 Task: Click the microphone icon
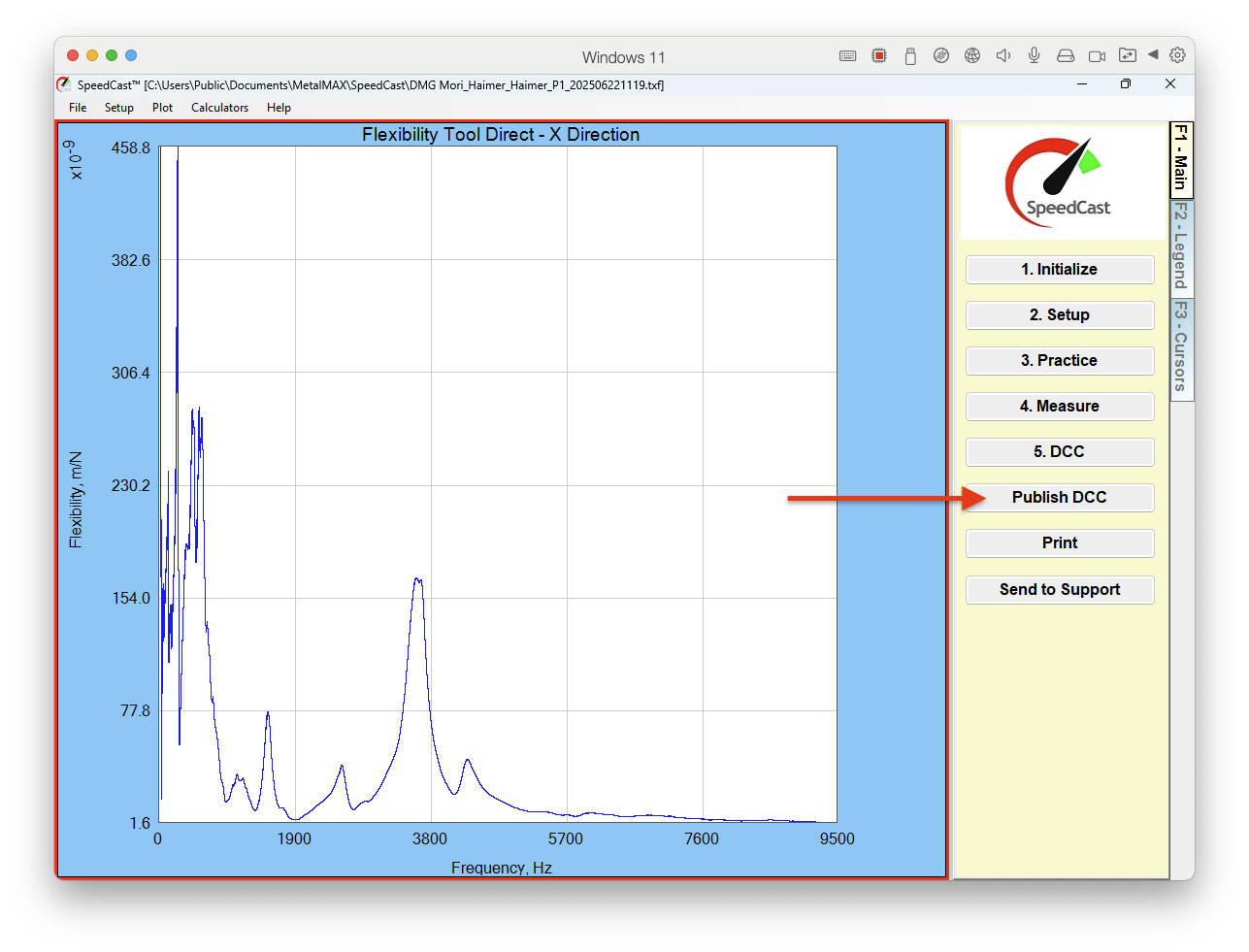tap(1035, 56)
